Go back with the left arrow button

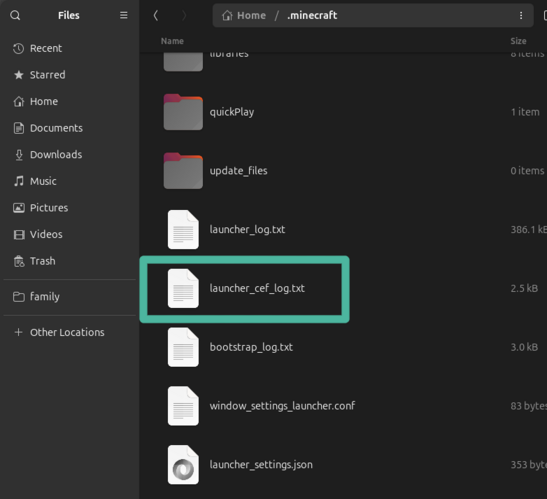(x=156, y=15)
